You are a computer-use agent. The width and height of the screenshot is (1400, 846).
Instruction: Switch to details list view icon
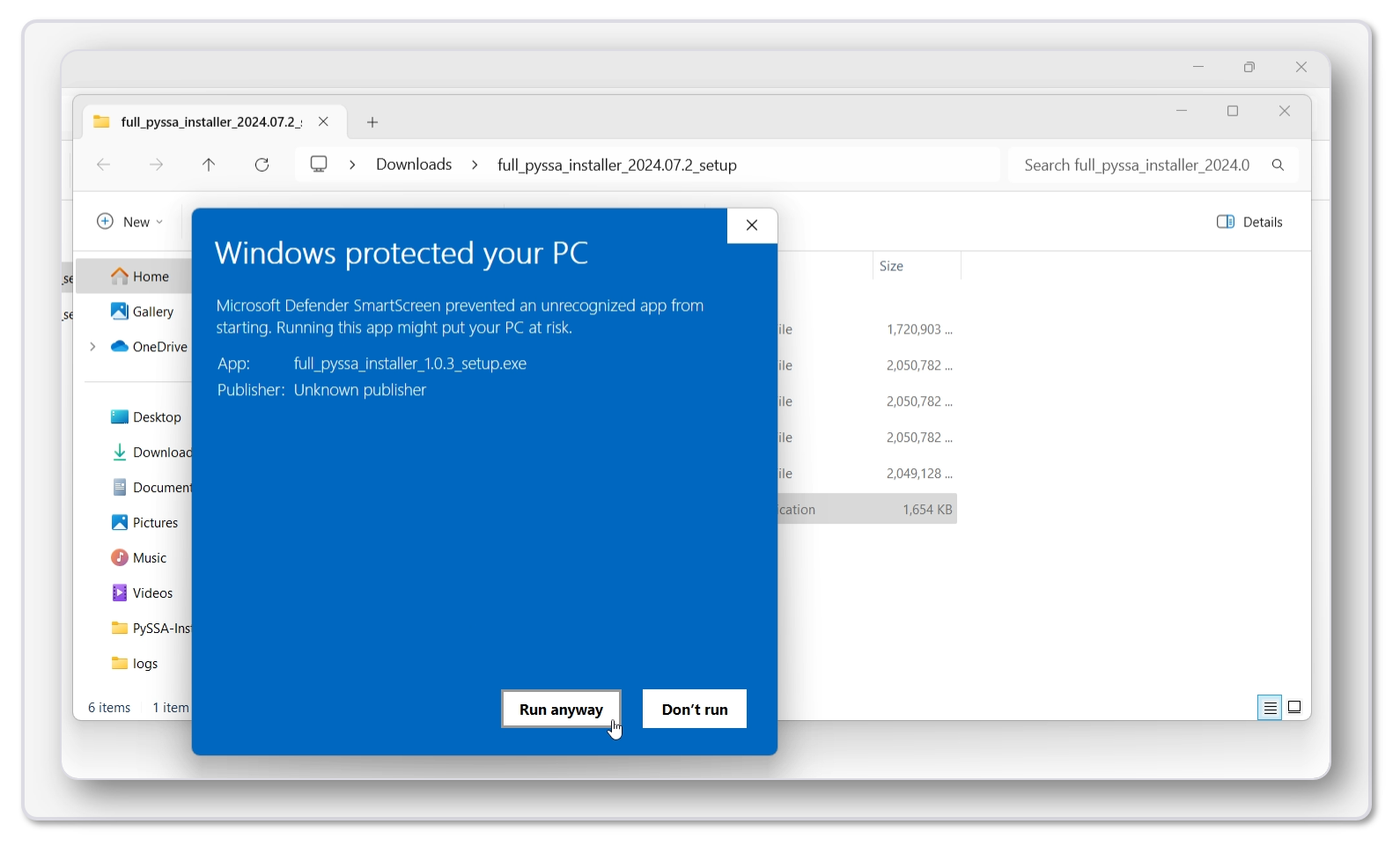(1270, 708)
